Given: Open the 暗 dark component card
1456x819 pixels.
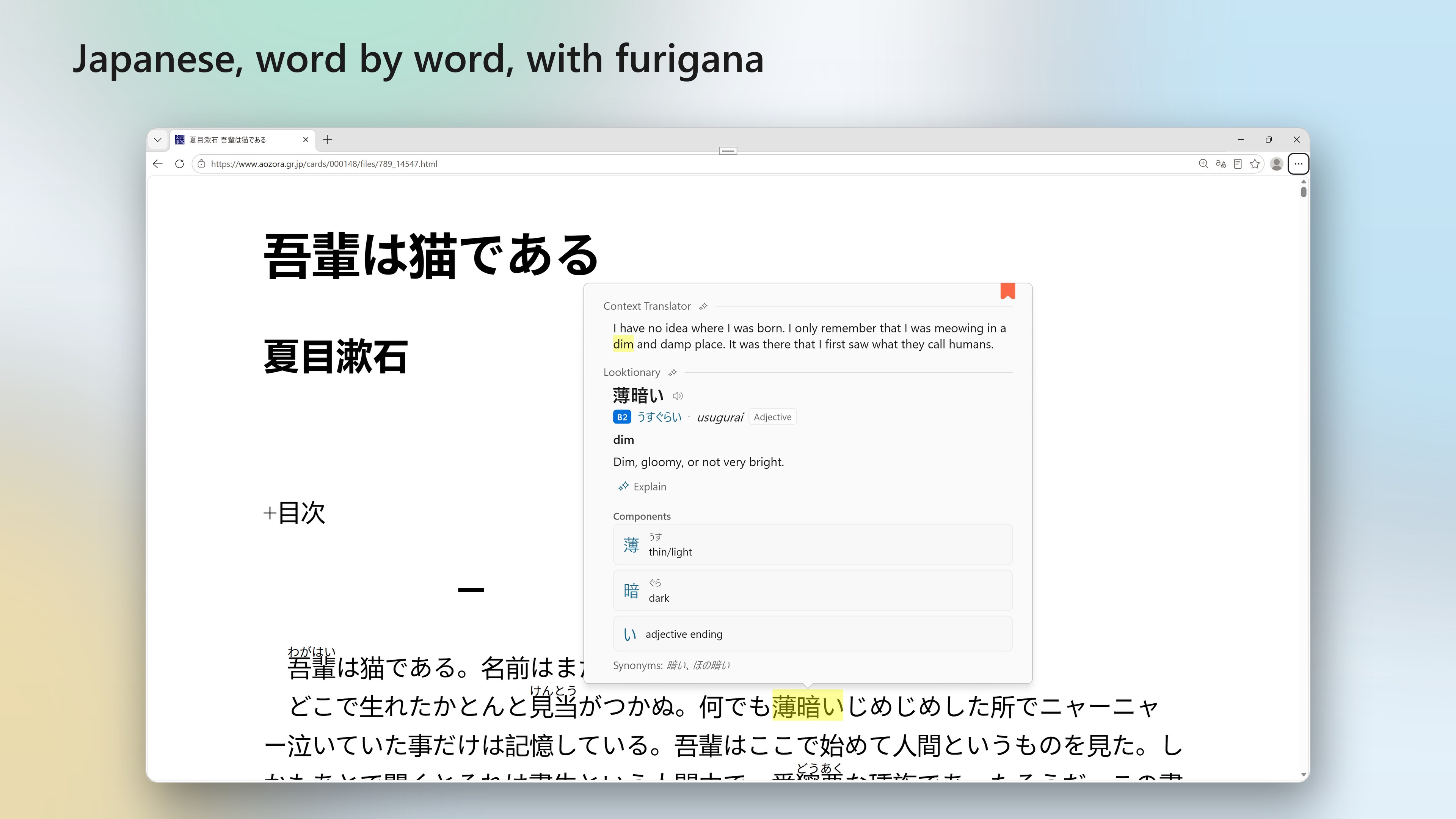Looking at the screenshot, I should click(812, 591).
